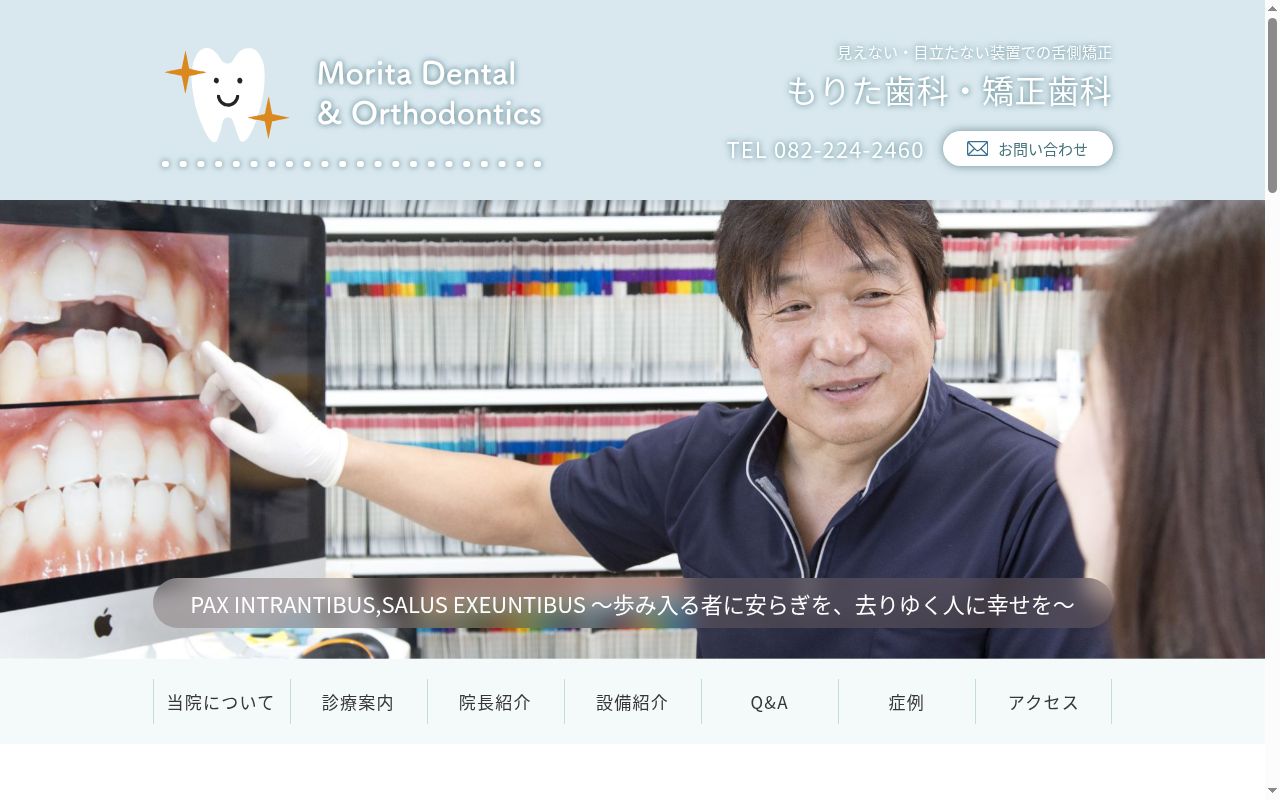The width and height of the screenshot is (1280, 800).
Task: Open the 設備紹介 menu item
Action: (632, 702)
